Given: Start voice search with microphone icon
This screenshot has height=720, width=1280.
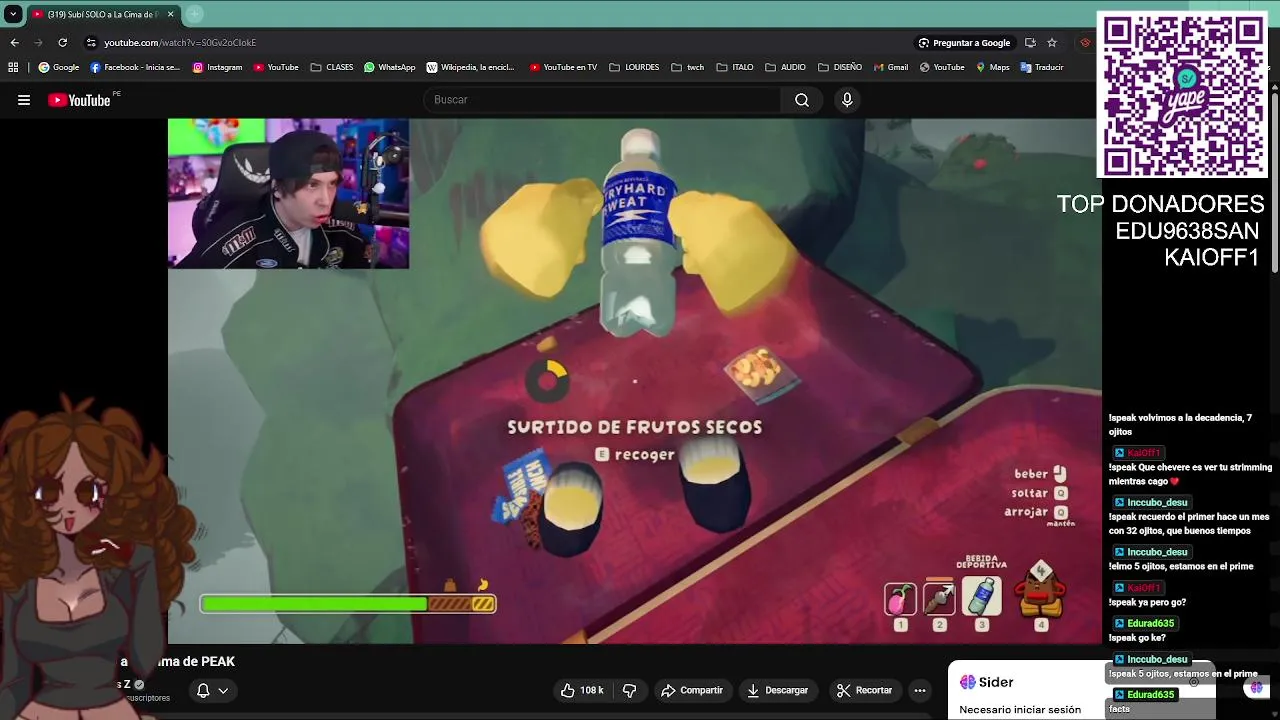Looking at the screenshot, I should (847, 100).
